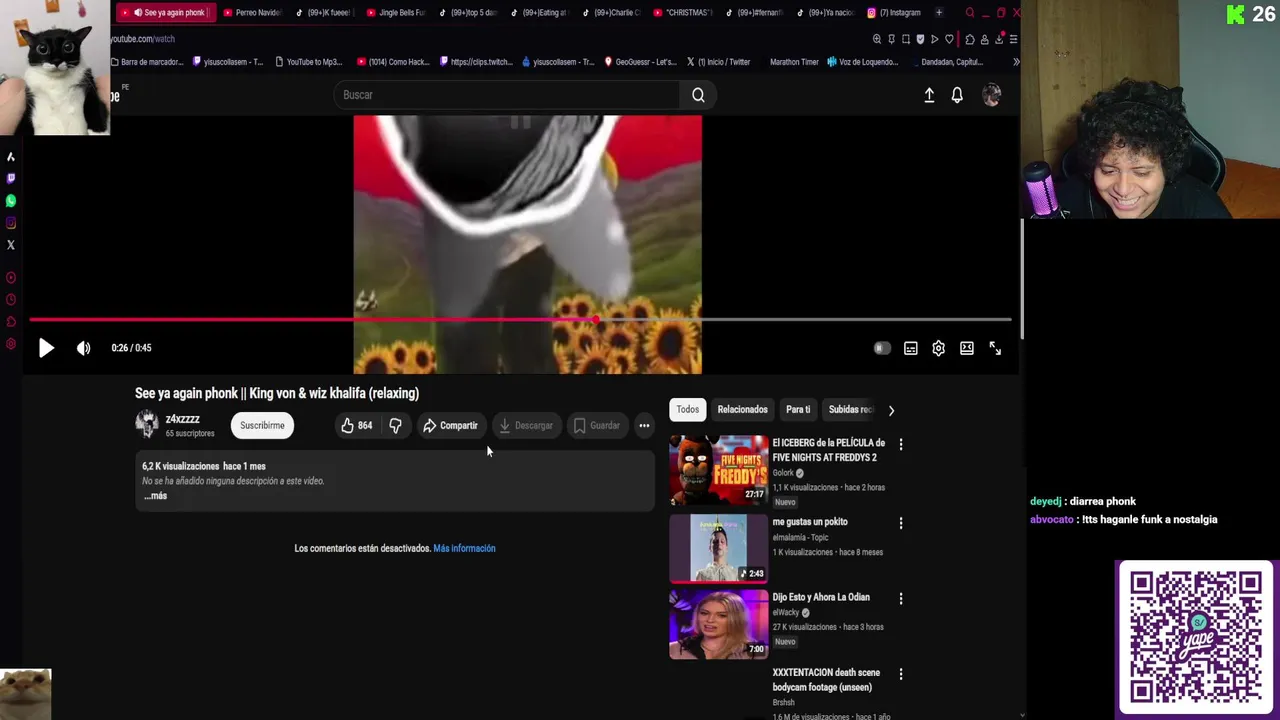Open the z4xzzzz channel avatar

click(x=147, y=425)
